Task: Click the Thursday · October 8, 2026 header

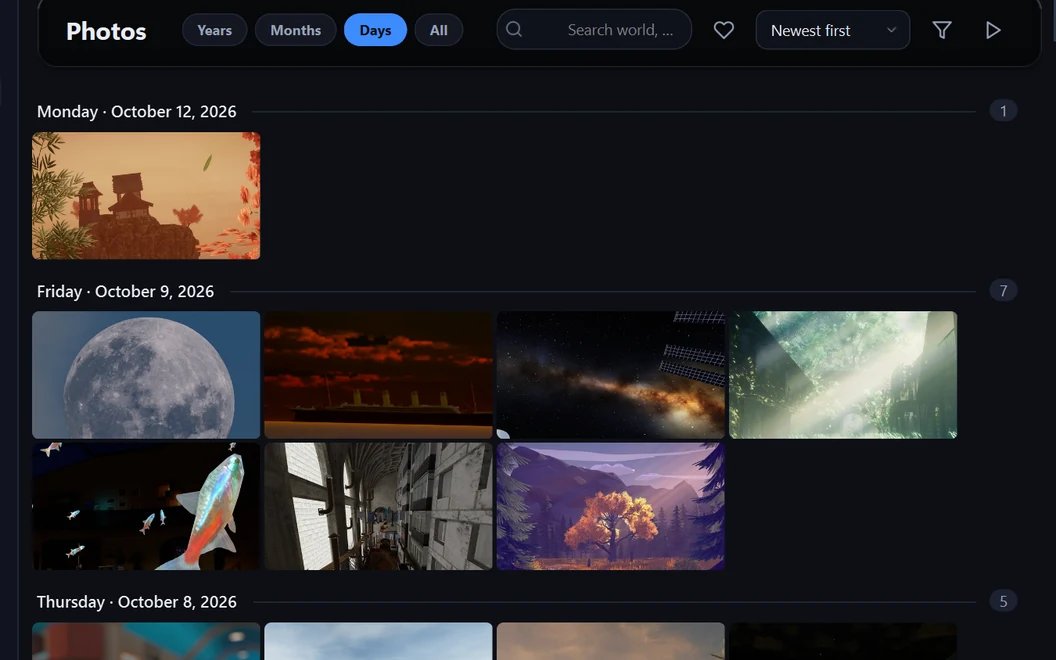Action: (137, 602)
